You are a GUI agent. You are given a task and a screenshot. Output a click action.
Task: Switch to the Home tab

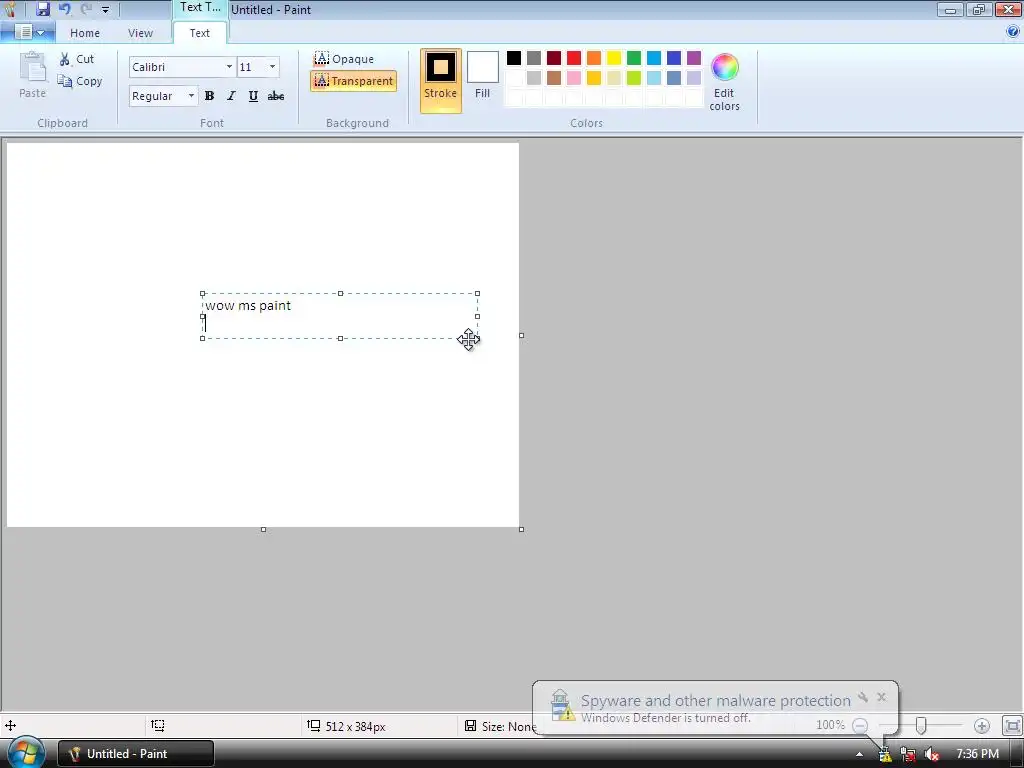click(x=85, y=33)
